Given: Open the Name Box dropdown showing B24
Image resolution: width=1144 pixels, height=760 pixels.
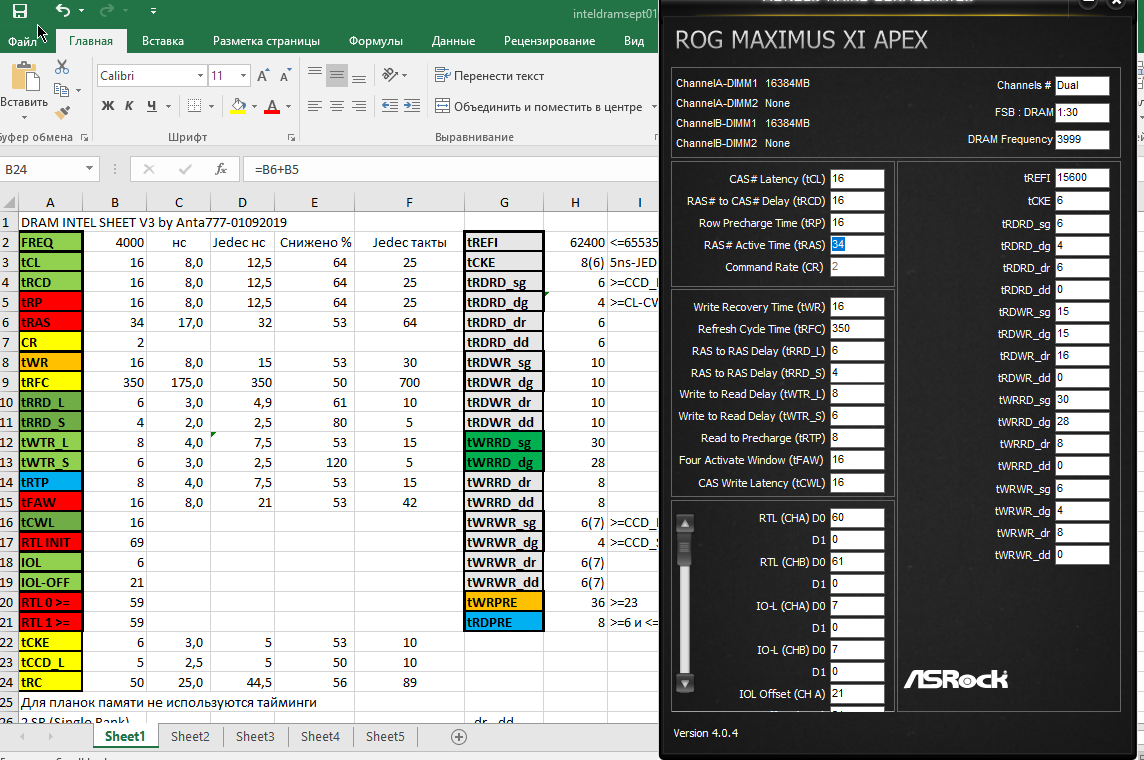Looking at the screenshot, I should click(x=89, y=169).
